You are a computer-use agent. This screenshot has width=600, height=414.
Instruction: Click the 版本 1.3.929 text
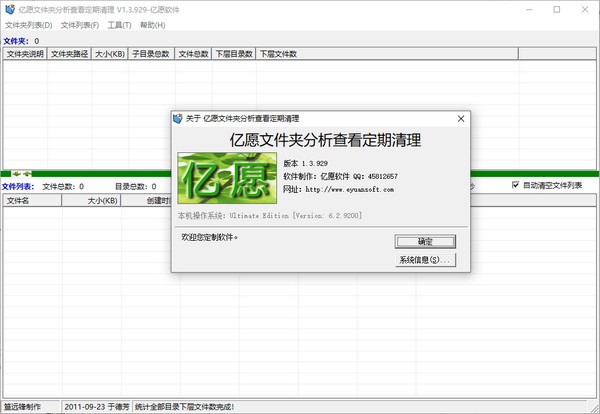305,163
